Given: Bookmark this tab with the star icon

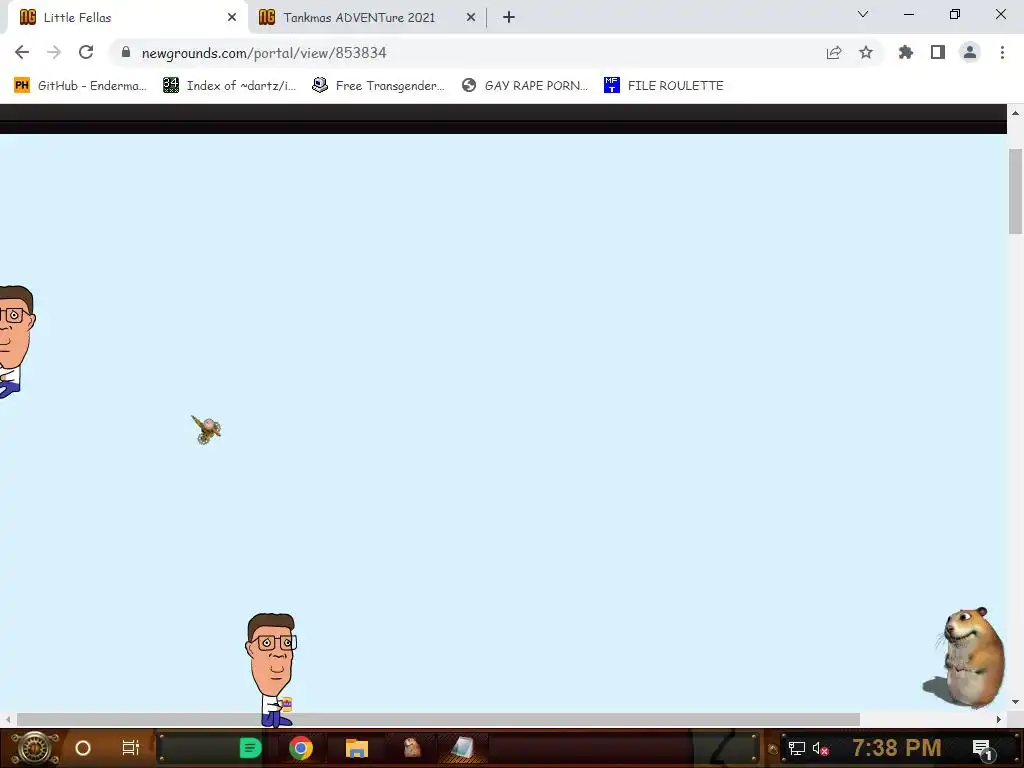Looking at the screenshot, I should (x=866, y=53).
